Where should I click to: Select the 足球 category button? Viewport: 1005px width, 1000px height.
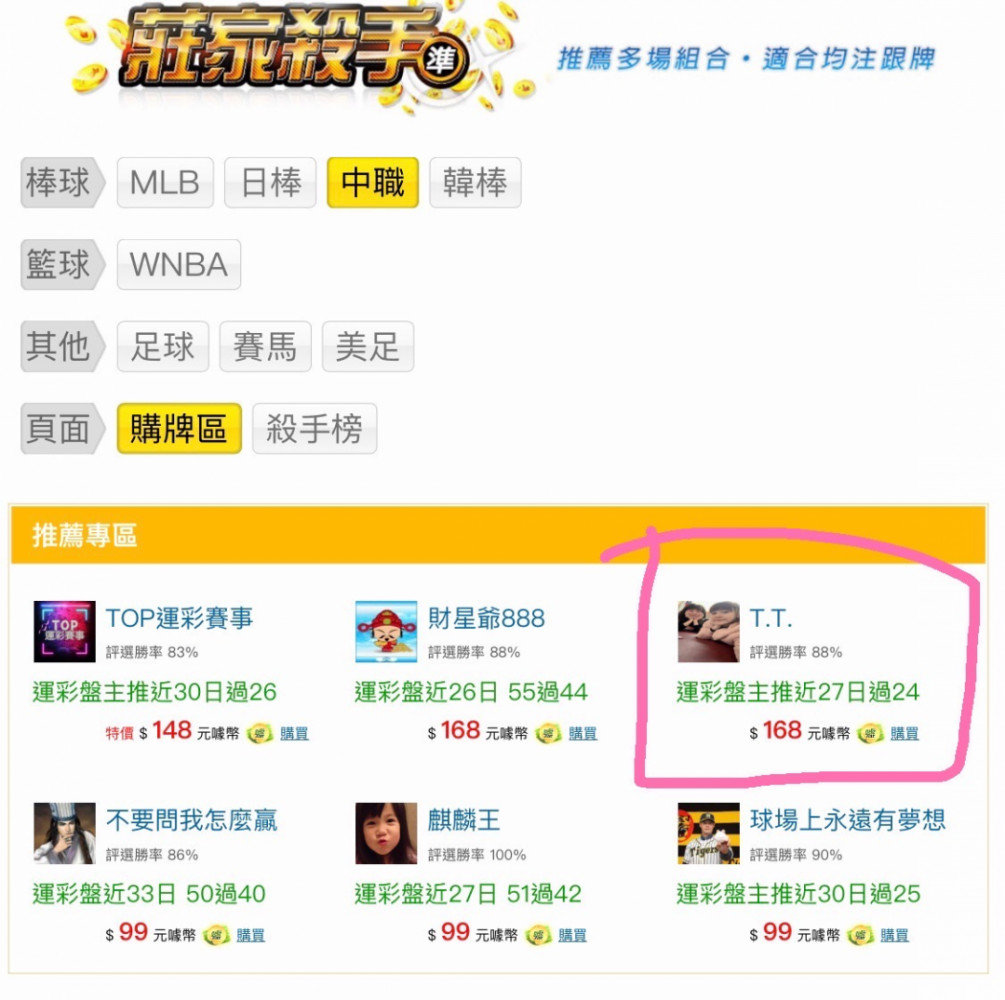(163, 346)
